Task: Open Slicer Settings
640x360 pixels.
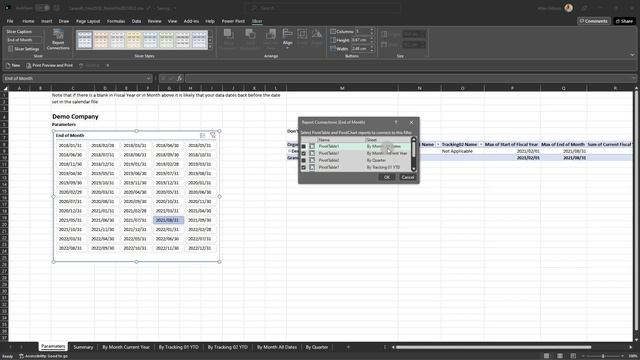Action: tap(23, 49)
